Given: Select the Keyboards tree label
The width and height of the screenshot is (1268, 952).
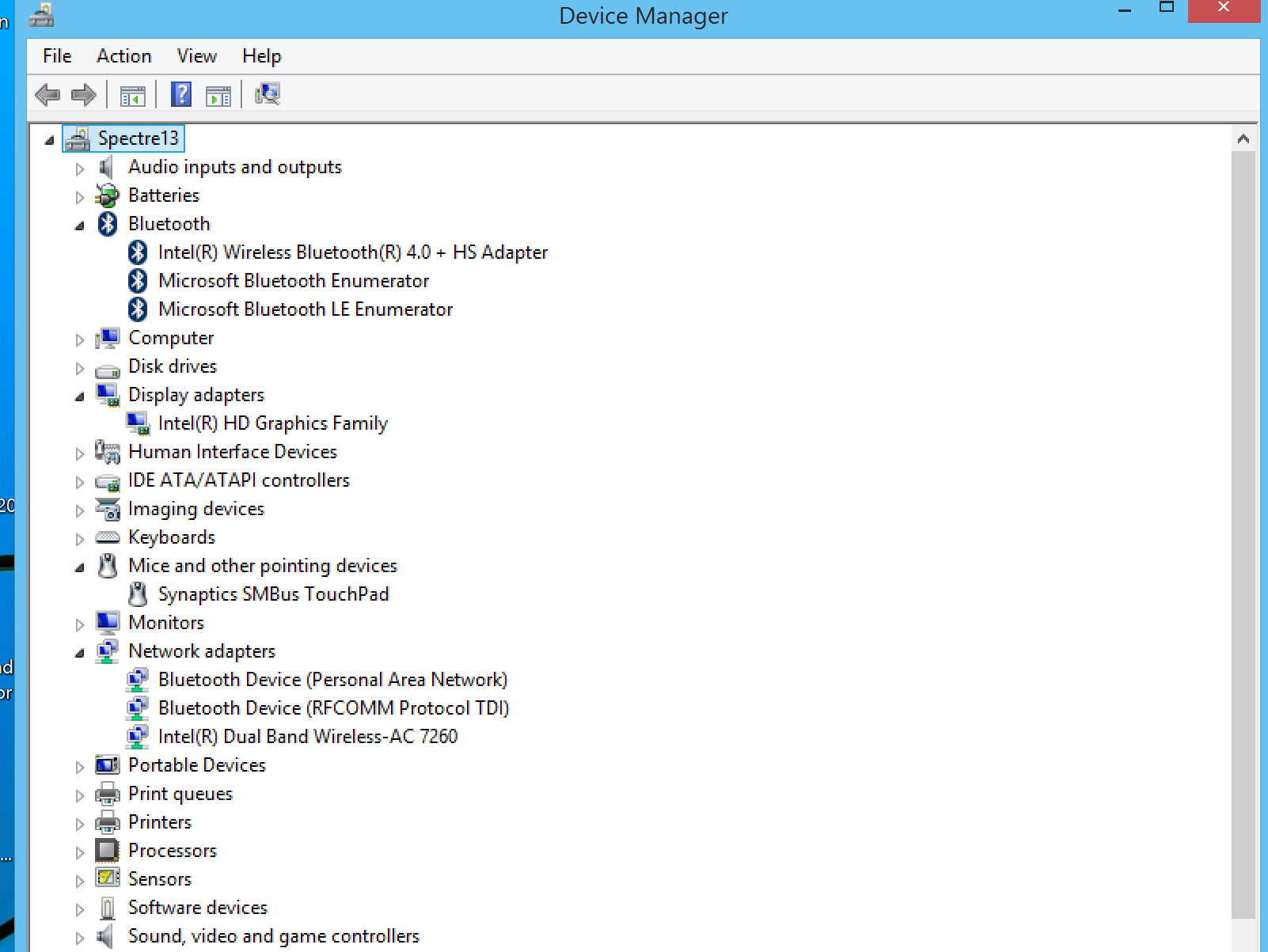Looking at the screenshot, I should point(172,537).
